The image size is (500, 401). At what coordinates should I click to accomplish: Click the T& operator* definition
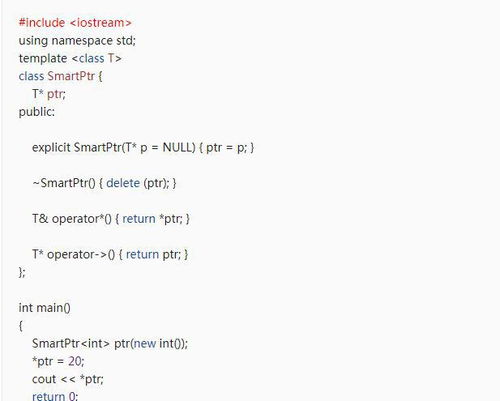point(111,219)
